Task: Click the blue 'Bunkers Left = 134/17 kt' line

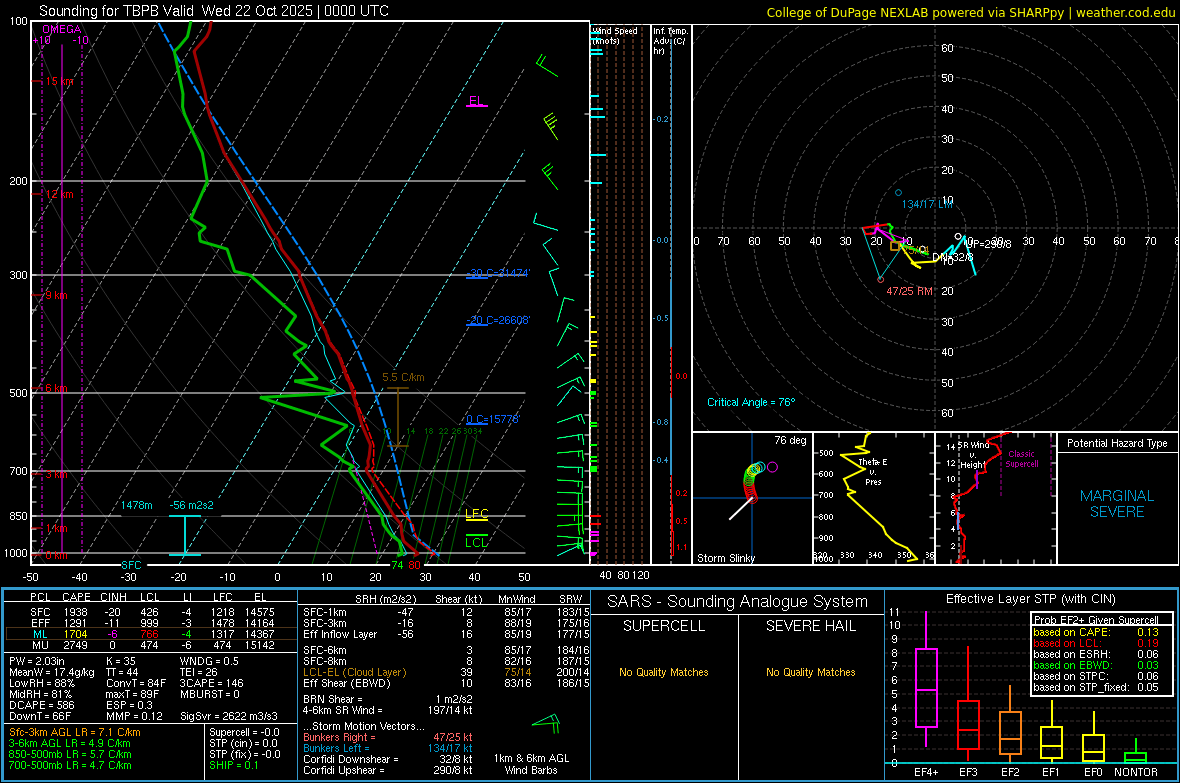Action: (x=388, y=748)
